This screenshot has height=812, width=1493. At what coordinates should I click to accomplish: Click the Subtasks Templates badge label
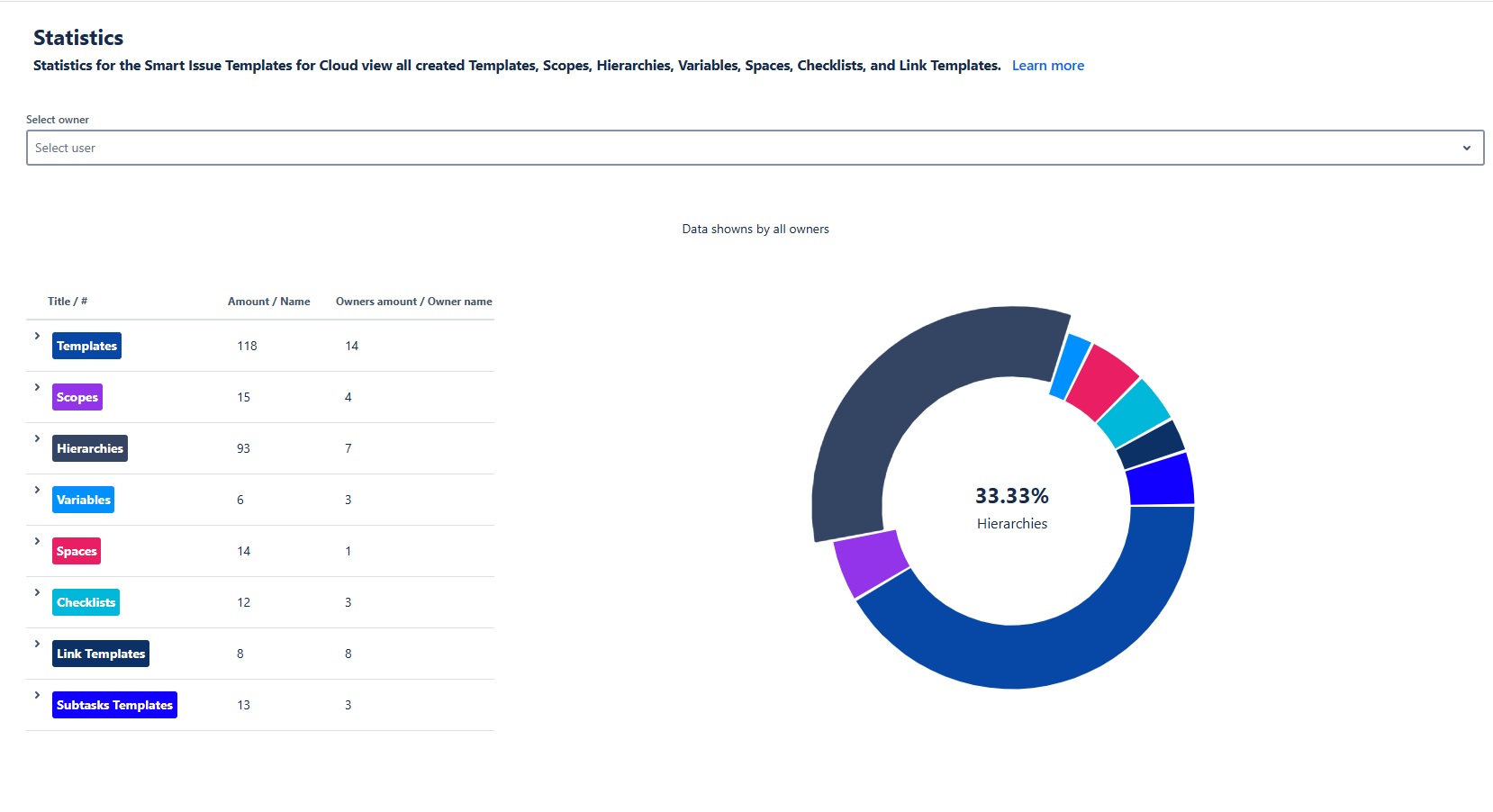pos(114,705)
